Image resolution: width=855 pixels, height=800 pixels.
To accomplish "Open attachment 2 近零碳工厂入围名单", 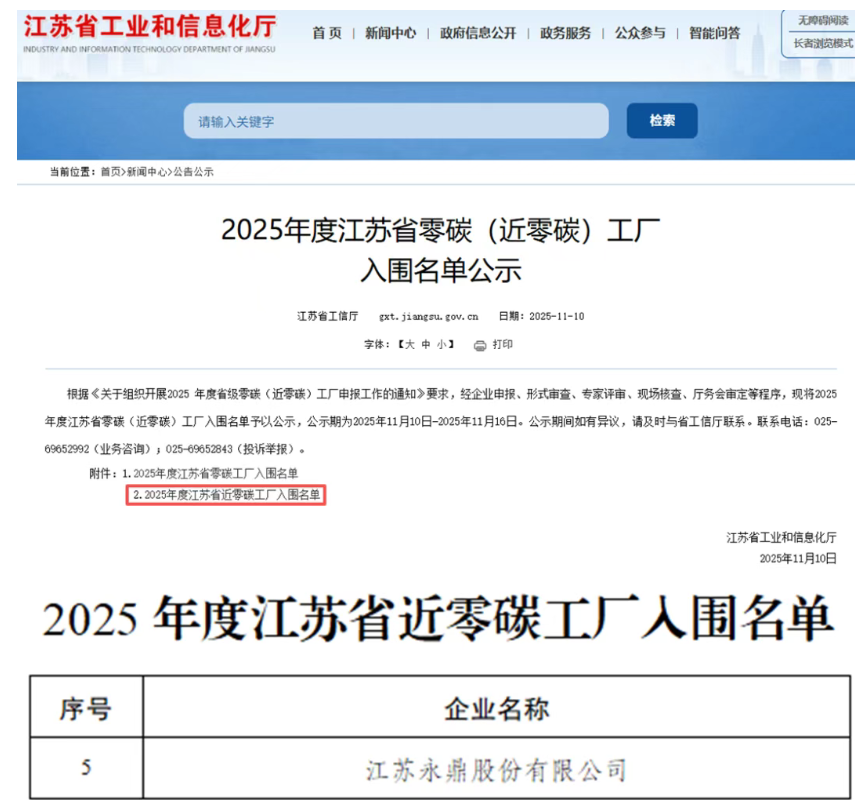I will [x=226, y=494].
